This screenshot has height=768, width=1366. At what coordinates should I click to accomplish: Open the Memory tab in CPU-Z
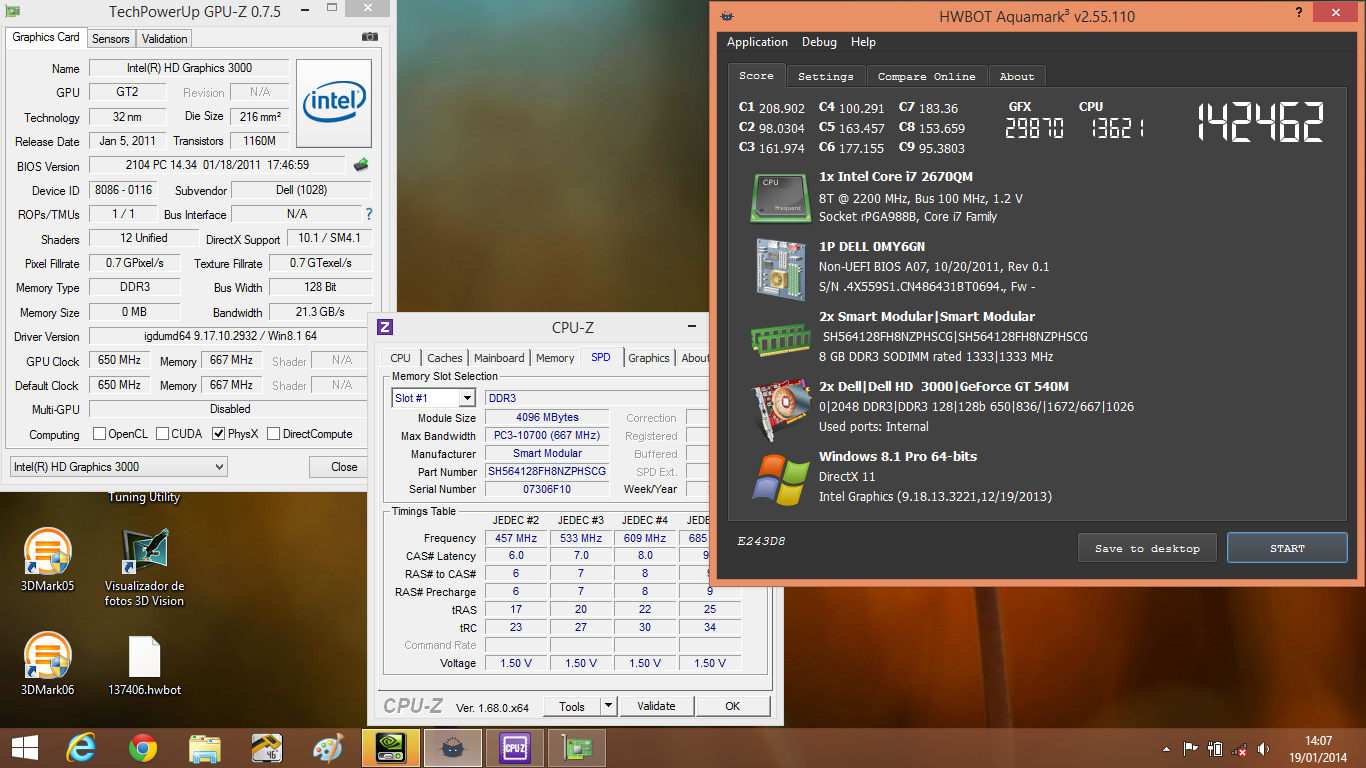[555, 358]
